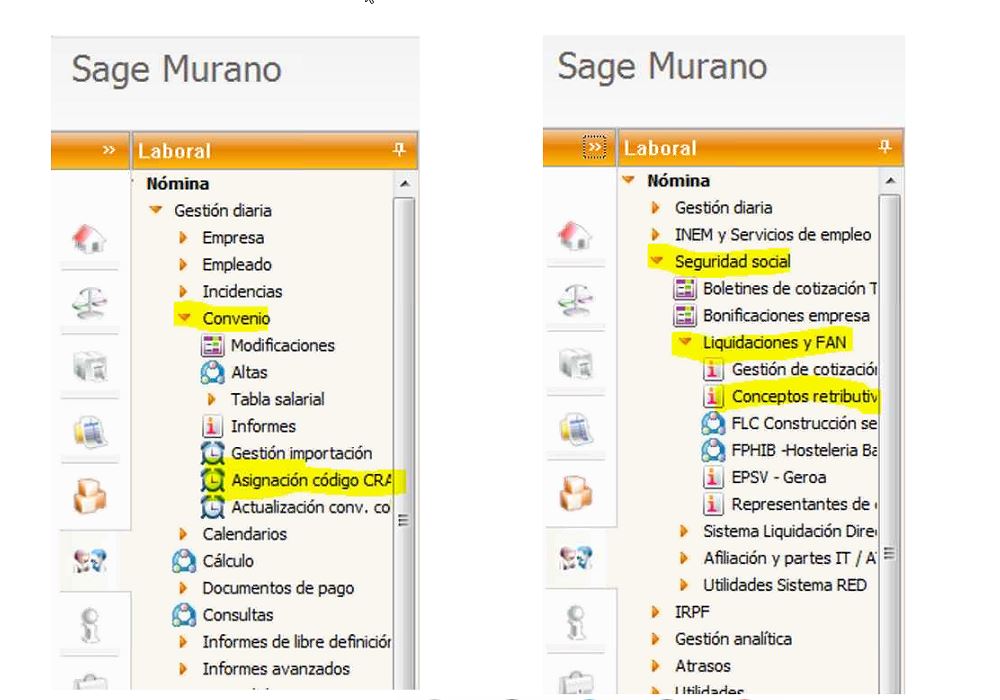The width and height of the screenshot is (1000, 700).
Task: Click the home icon in left panel sidebar
Action: click(x=89, y=238)
